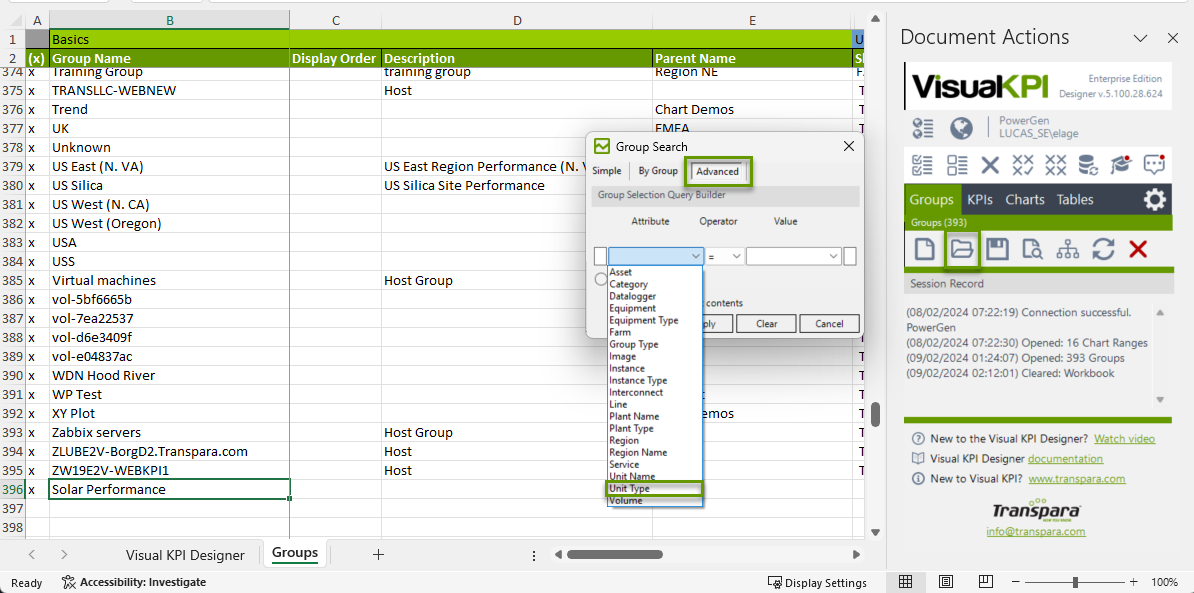
Task: Click the zoom slider in the status bar
Action: point(1075,582)
